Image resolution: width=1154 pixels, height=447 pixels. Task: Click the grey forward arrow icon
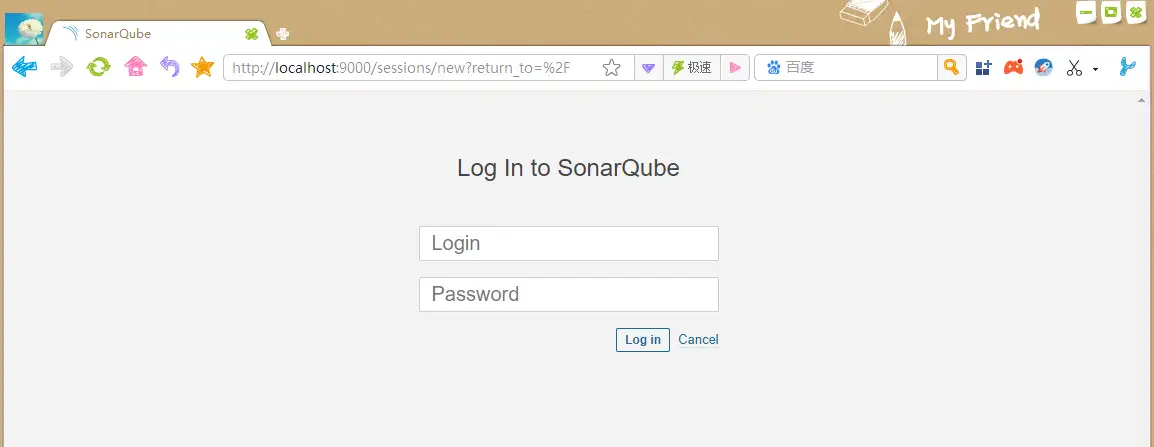[62, 68]
